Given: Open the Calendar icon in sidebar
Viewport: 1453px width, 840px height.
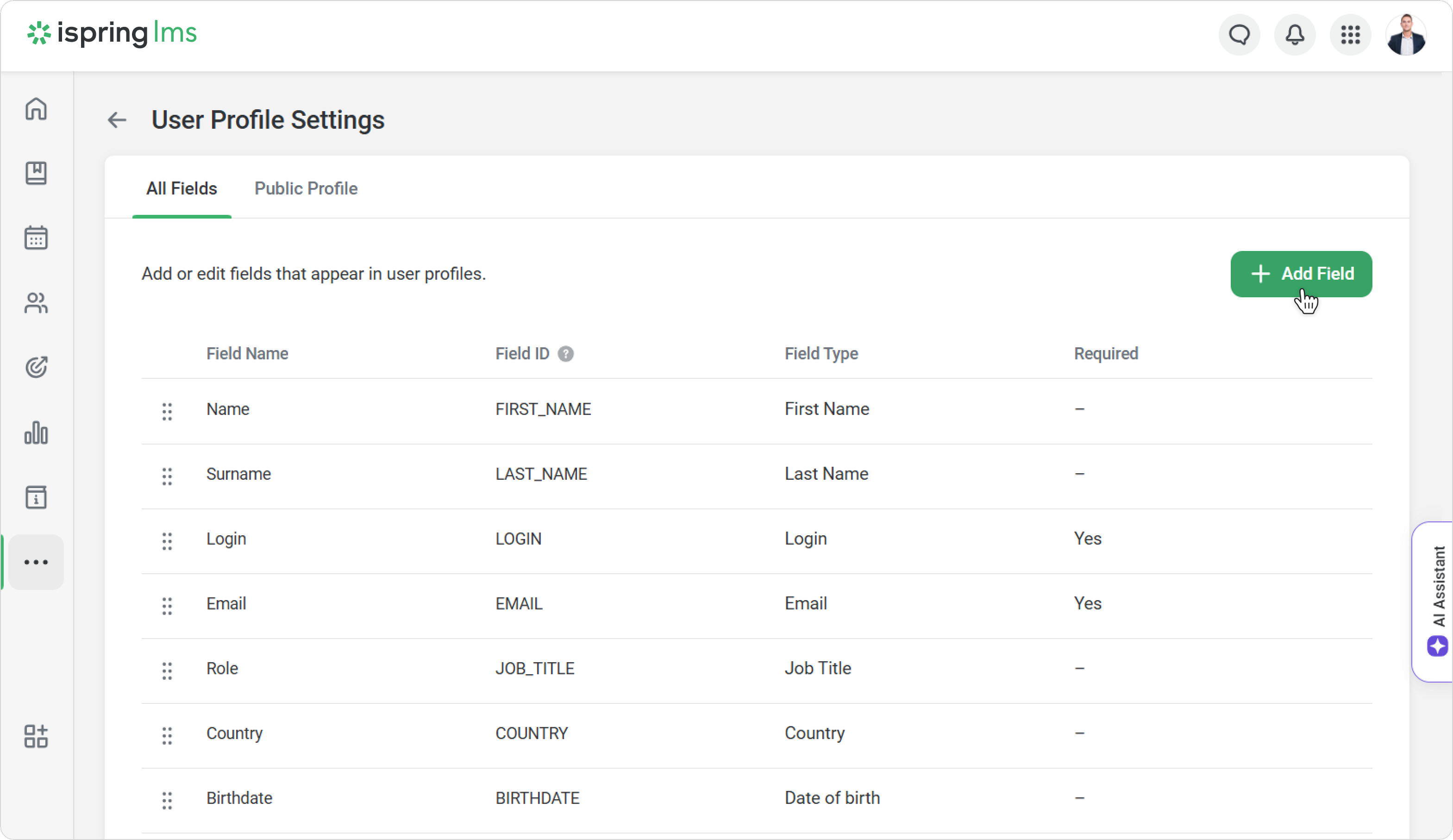Looking at the screenshot, I should [36, 238].
